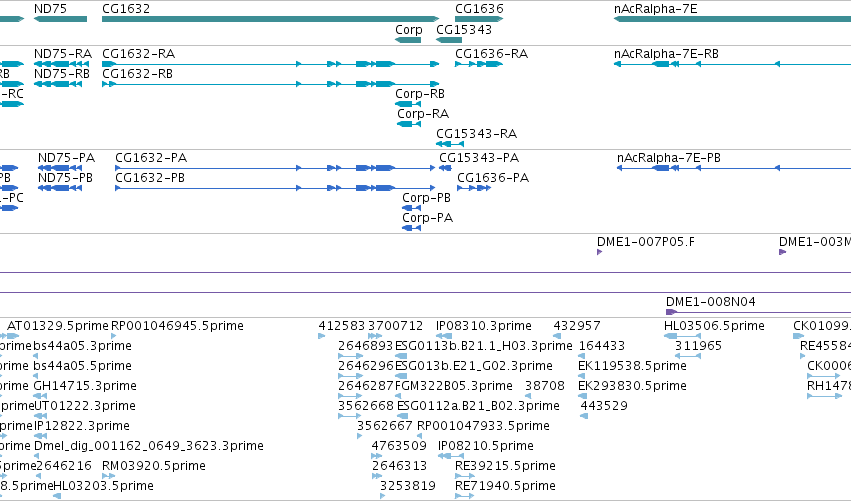Click the 412583 feature label
The height and width of the screenshot is (501, 851).
(x=342, y=326)
